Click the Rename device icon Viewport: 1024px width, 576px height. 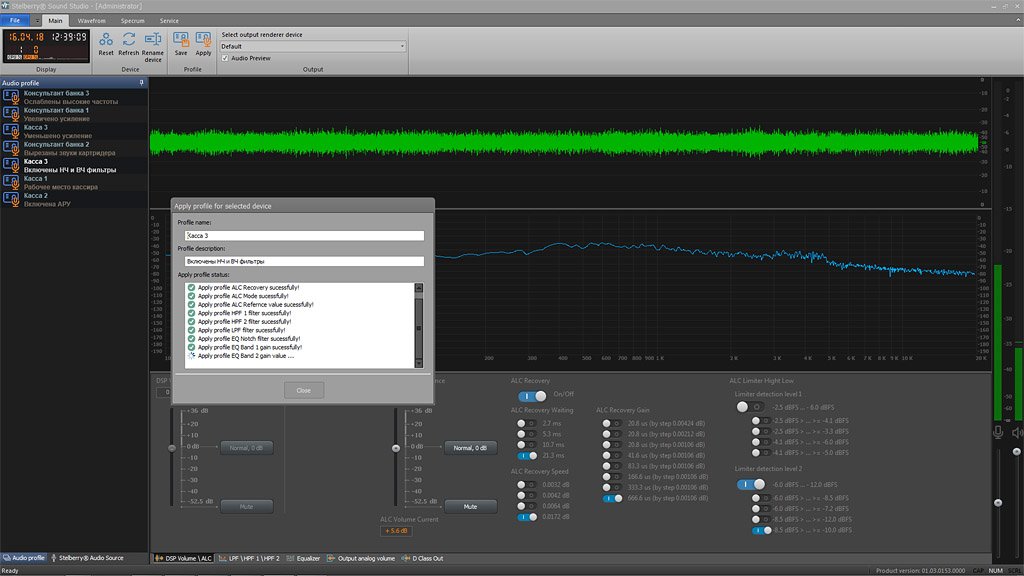(x=153, y=40)
